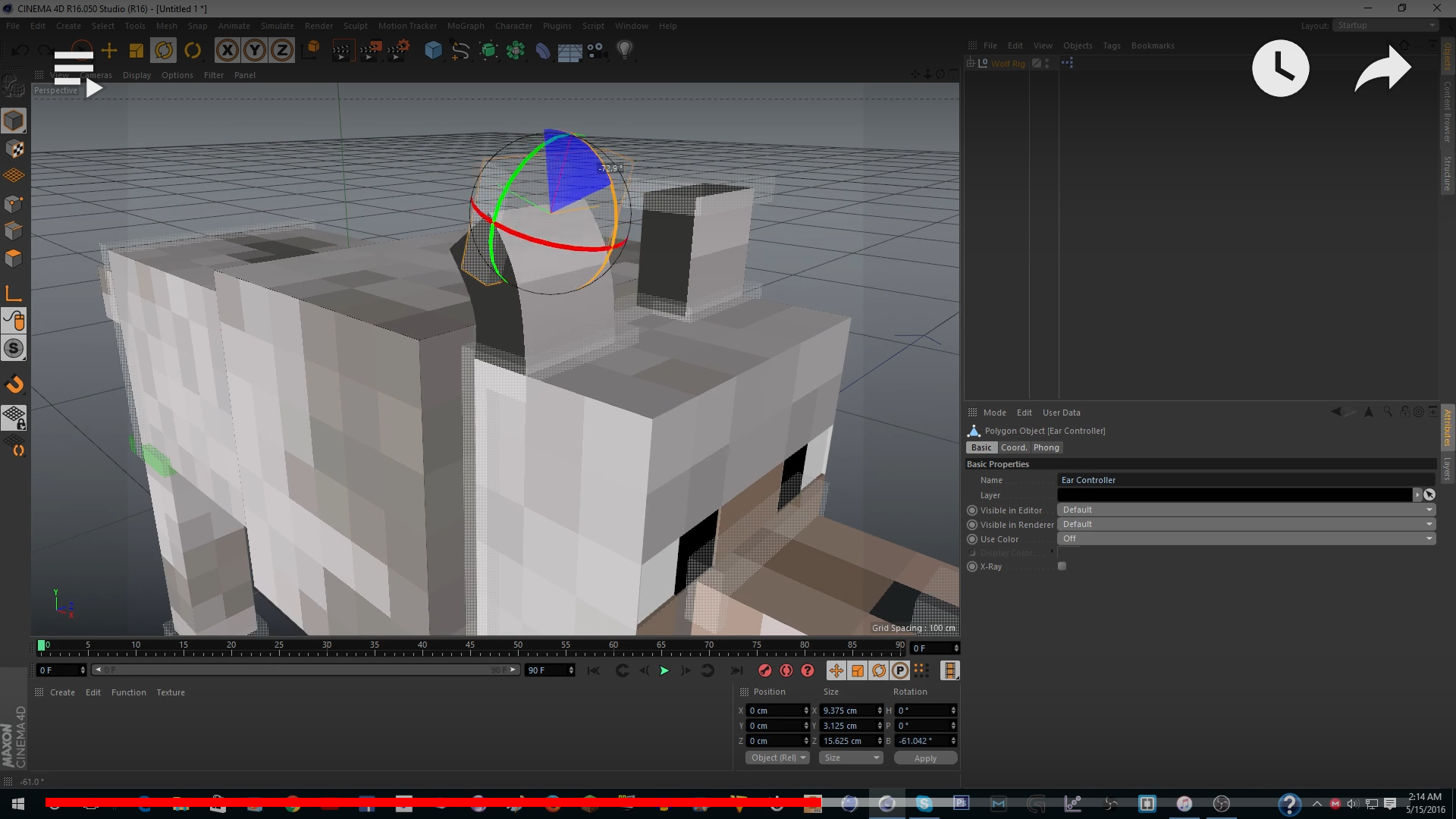Image resolution: width=1456 pixels, height=819 pixels.
Task: Toggle viewport Solo S icon
Action: [14, 349]
